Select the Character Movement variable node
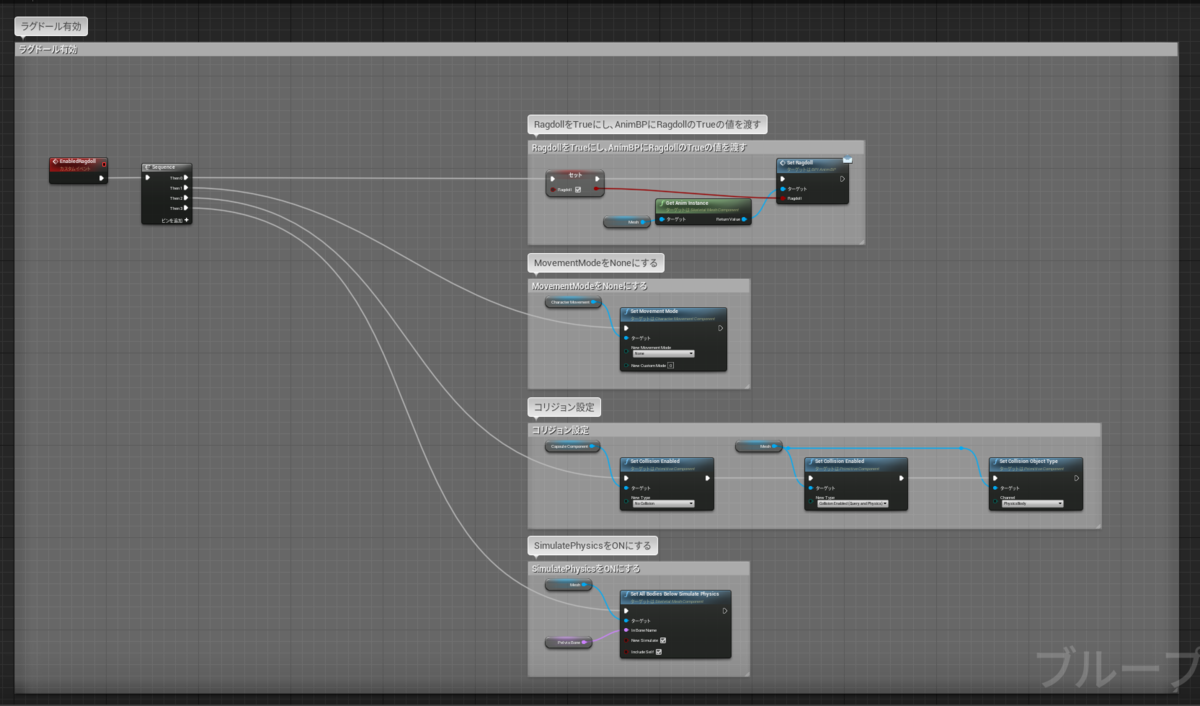The height and width of the screenshot is (706, 1200). click(x=573, y=302)
